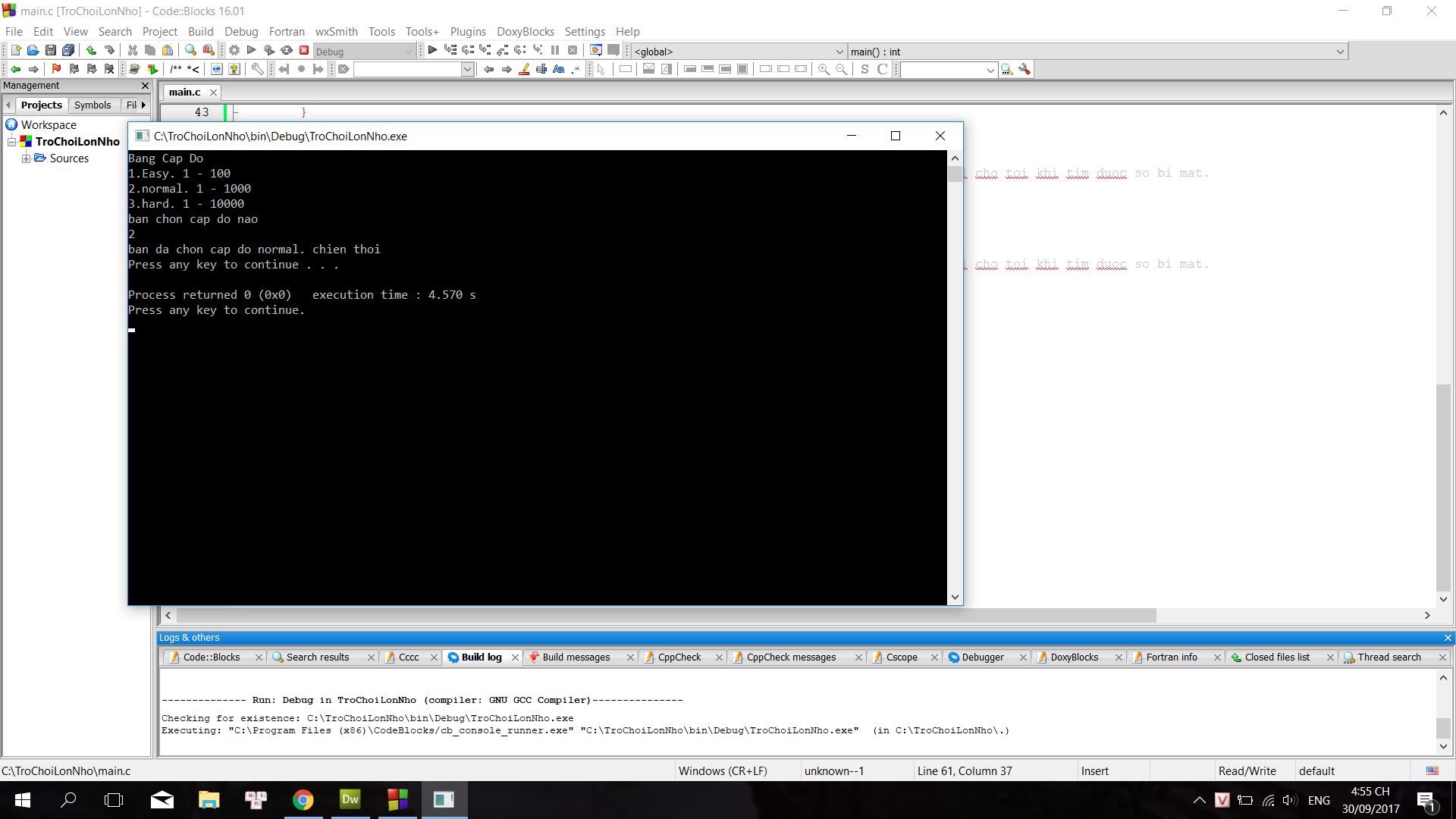Click the Find magnifier icon
This screenshot has height=819, width=1456.
[190, 51]
